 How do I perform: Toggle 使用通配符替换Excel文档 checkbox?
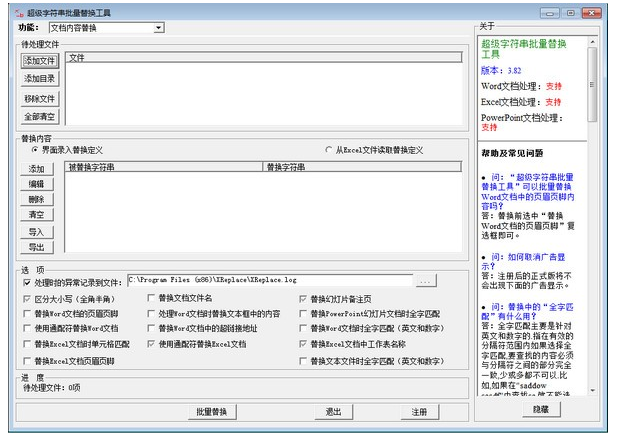coord(151,343)
